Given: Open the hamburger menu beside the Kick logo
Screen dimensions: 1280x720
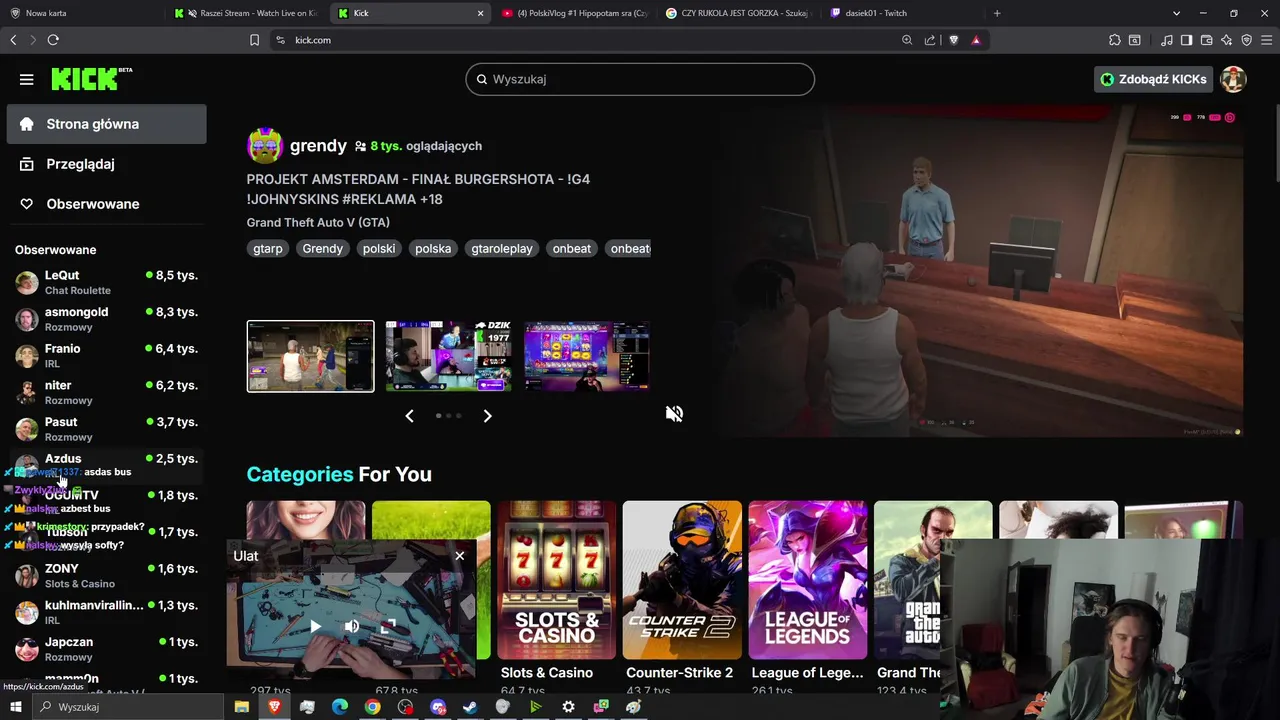Looking at the screenshot, I should tap(27, 79).
